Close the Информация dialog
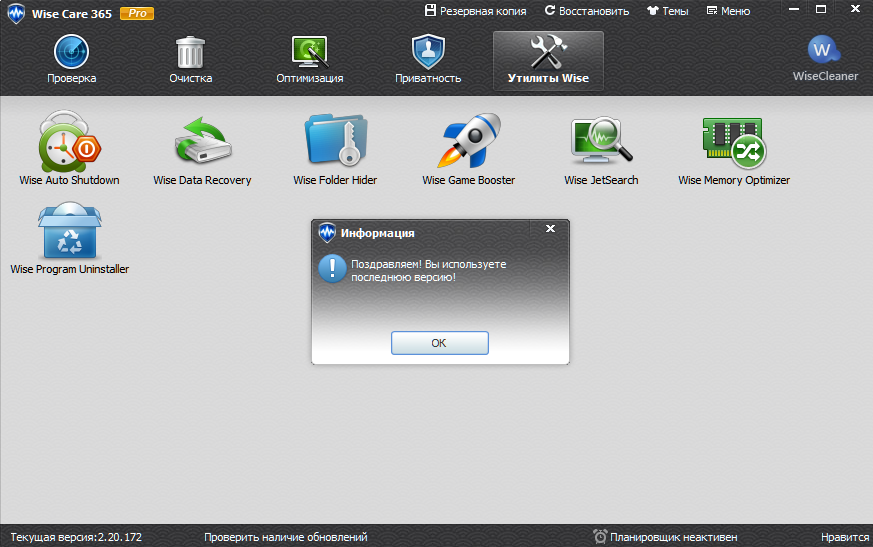 click(x=550, y=228)
